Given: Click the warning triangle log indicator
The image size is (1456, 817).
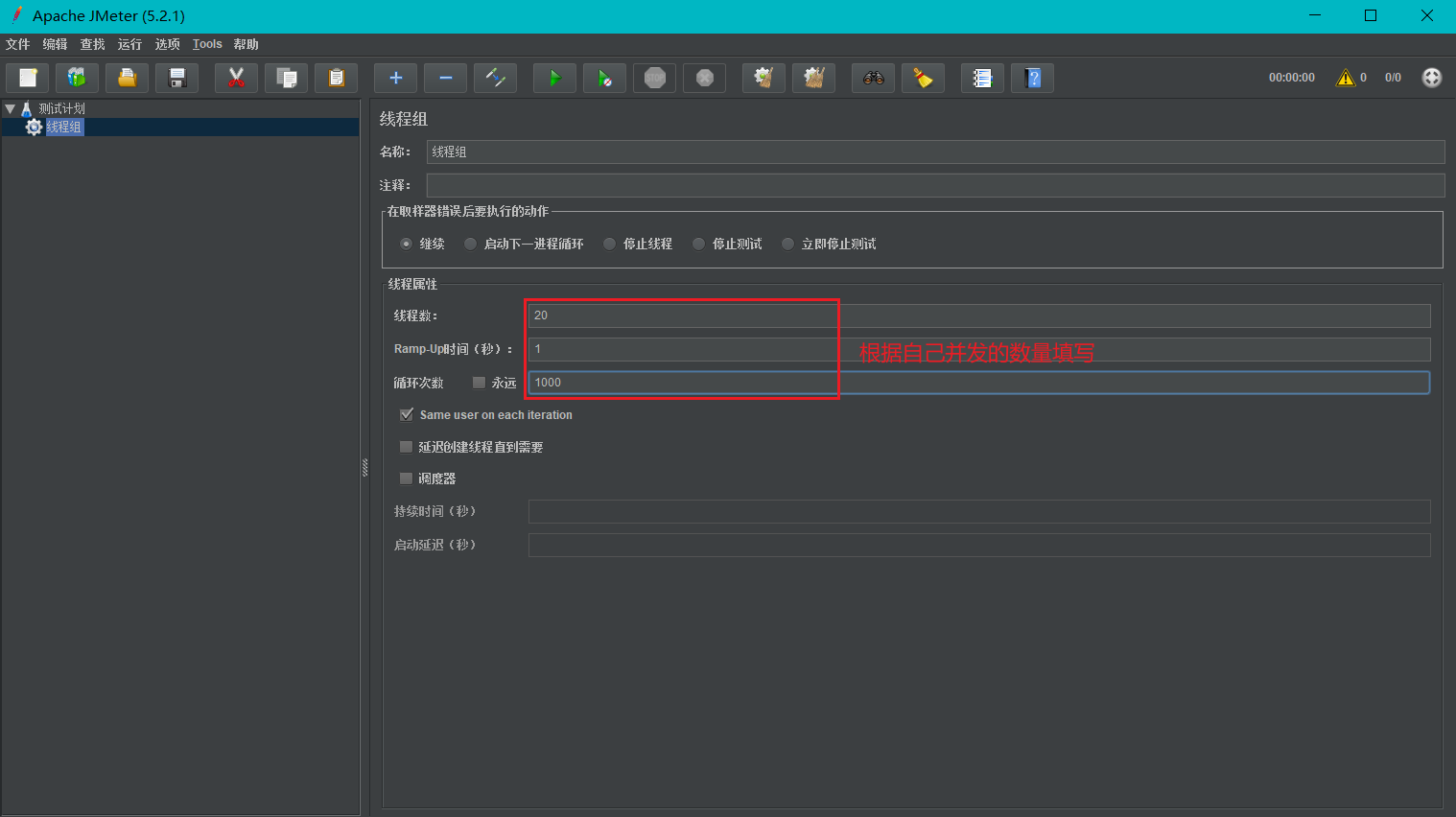Looking at the screenshot, I should [1346, 78].
